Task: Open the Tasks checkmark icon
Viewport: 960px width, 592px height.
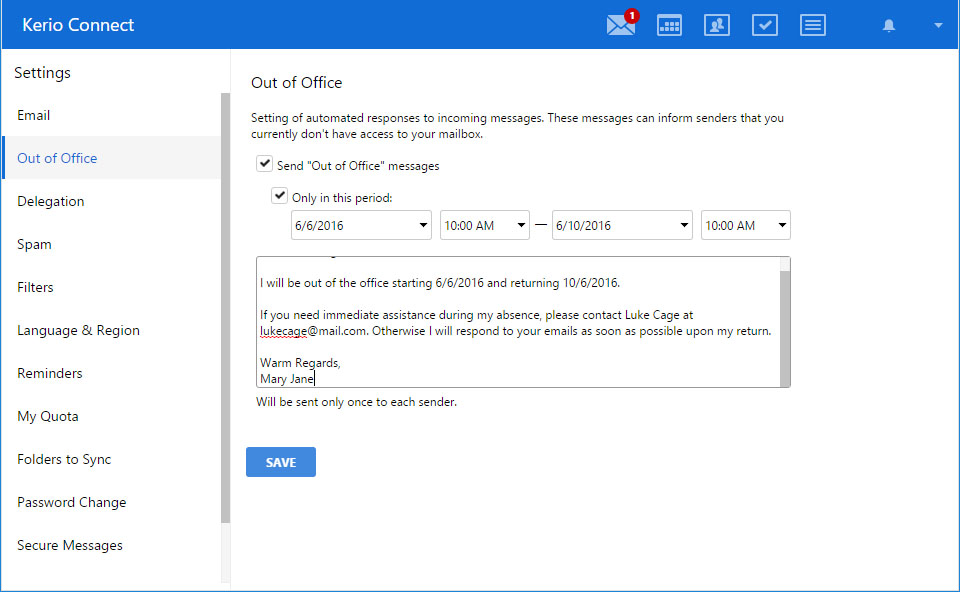Action: tap(765, 25)
